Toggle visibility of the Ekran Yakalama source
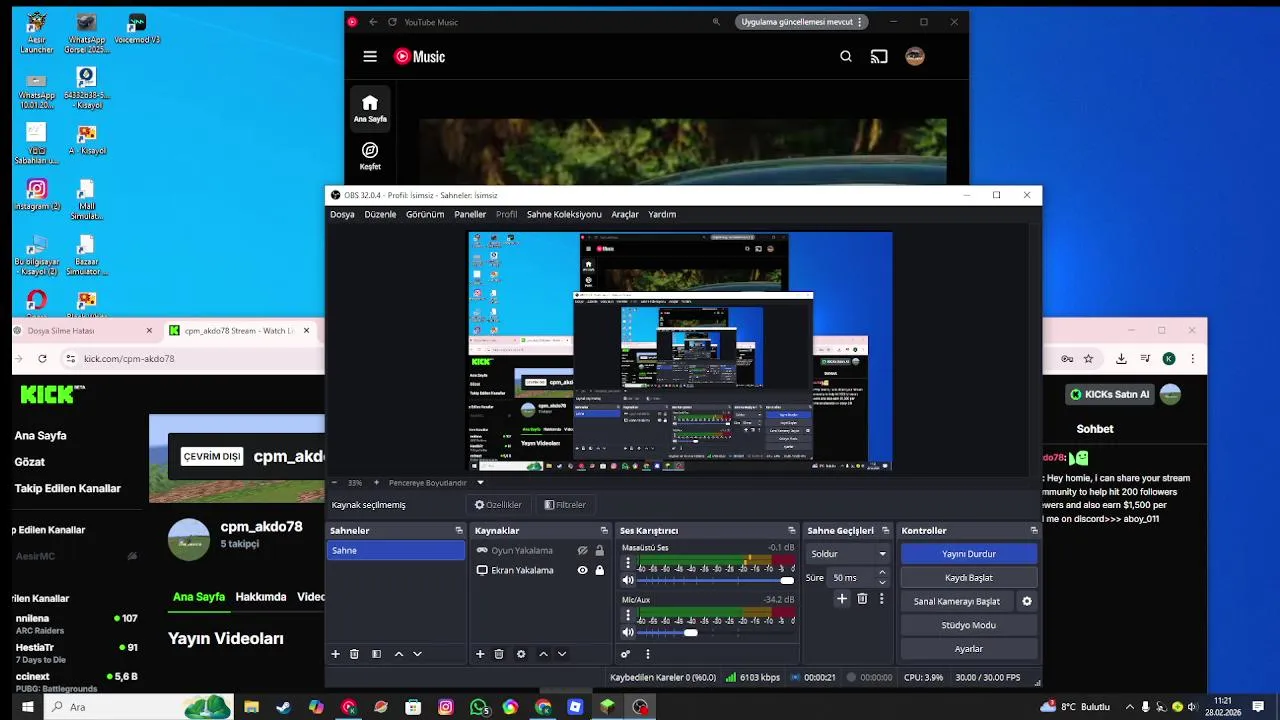This screenshot has height=720, width=1280. [x=582, y=570]
